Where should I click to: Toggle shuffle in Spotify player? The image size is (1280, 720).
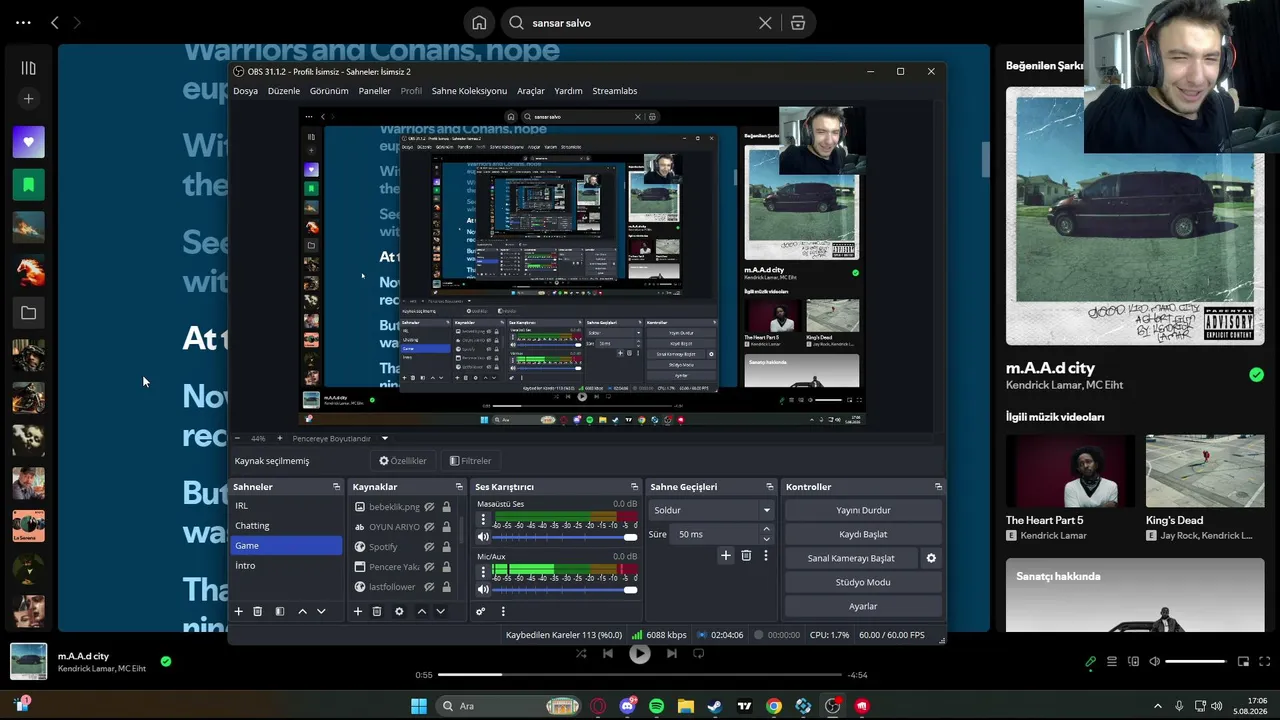581,654
